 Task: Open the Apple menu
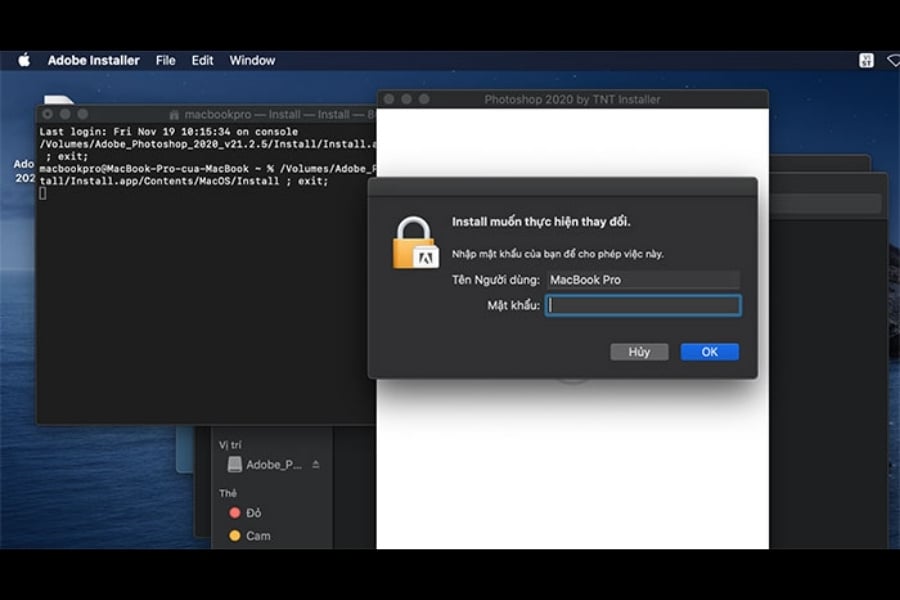24,60
